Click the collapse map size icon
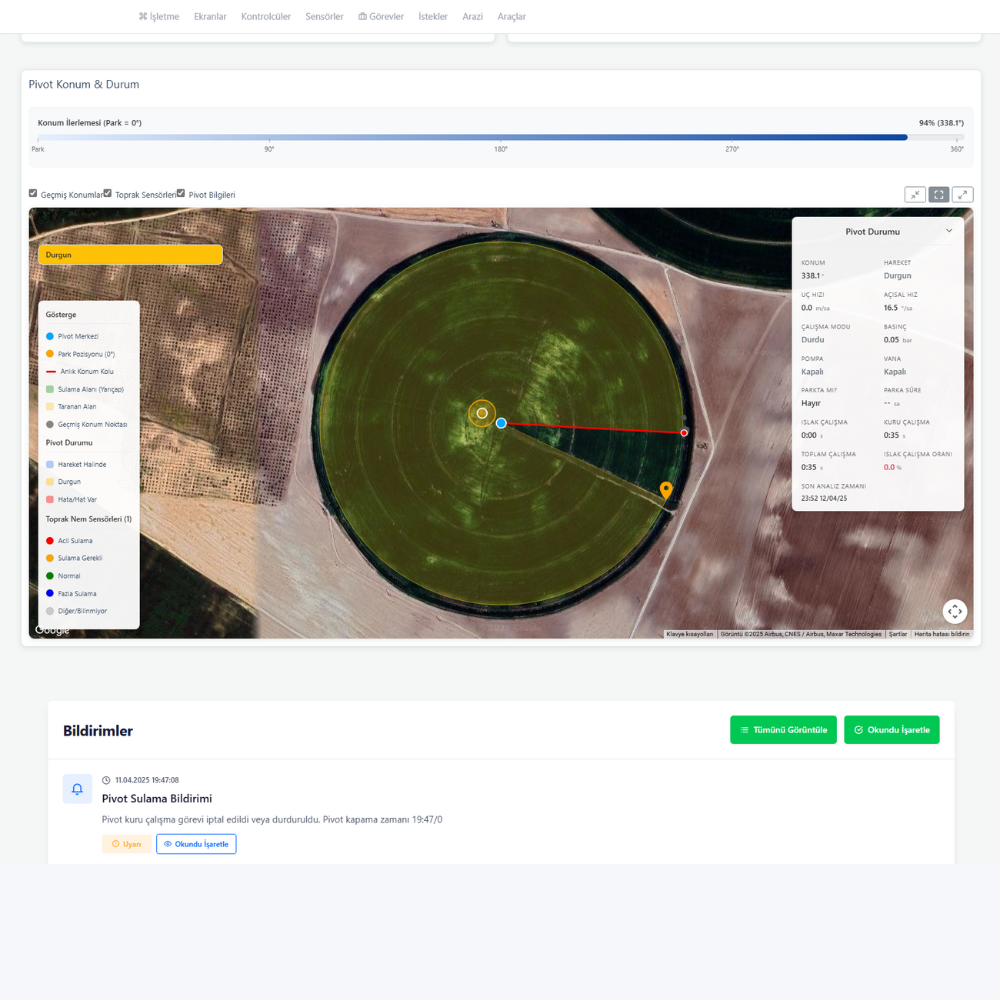 tap(915, 194)
